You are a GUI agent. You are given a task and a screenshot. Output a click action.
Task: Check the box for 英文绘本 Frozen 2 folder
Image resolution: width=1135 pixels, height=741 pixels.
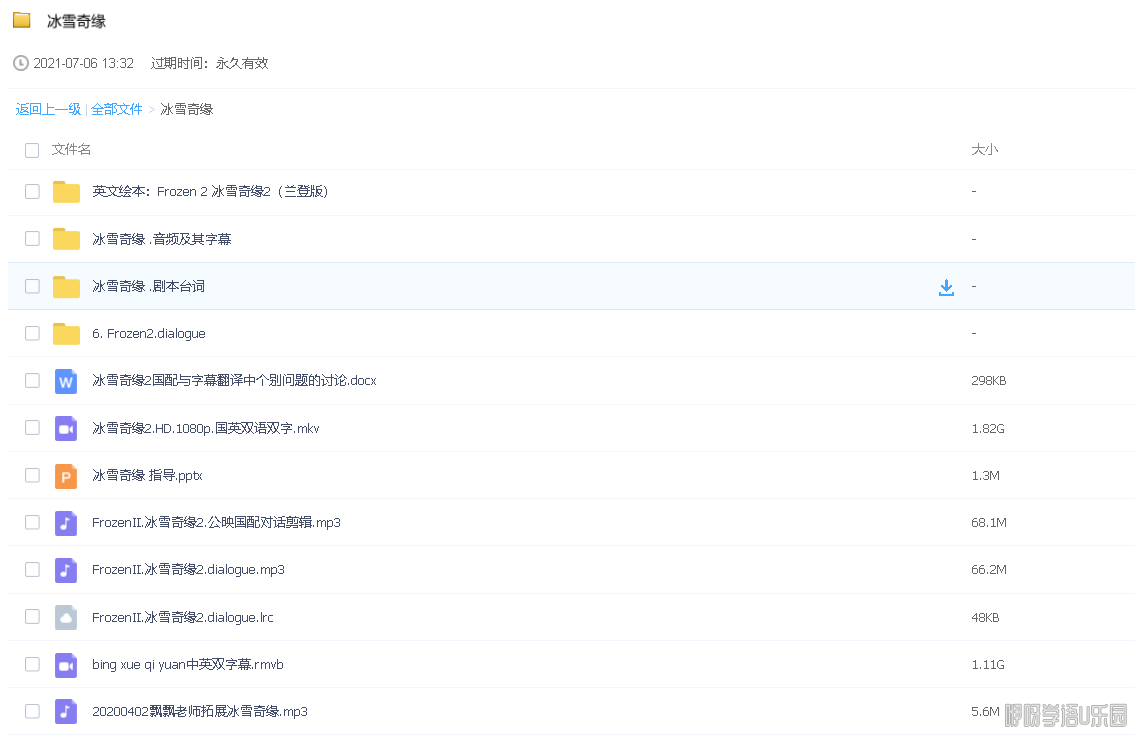[32, 192]
